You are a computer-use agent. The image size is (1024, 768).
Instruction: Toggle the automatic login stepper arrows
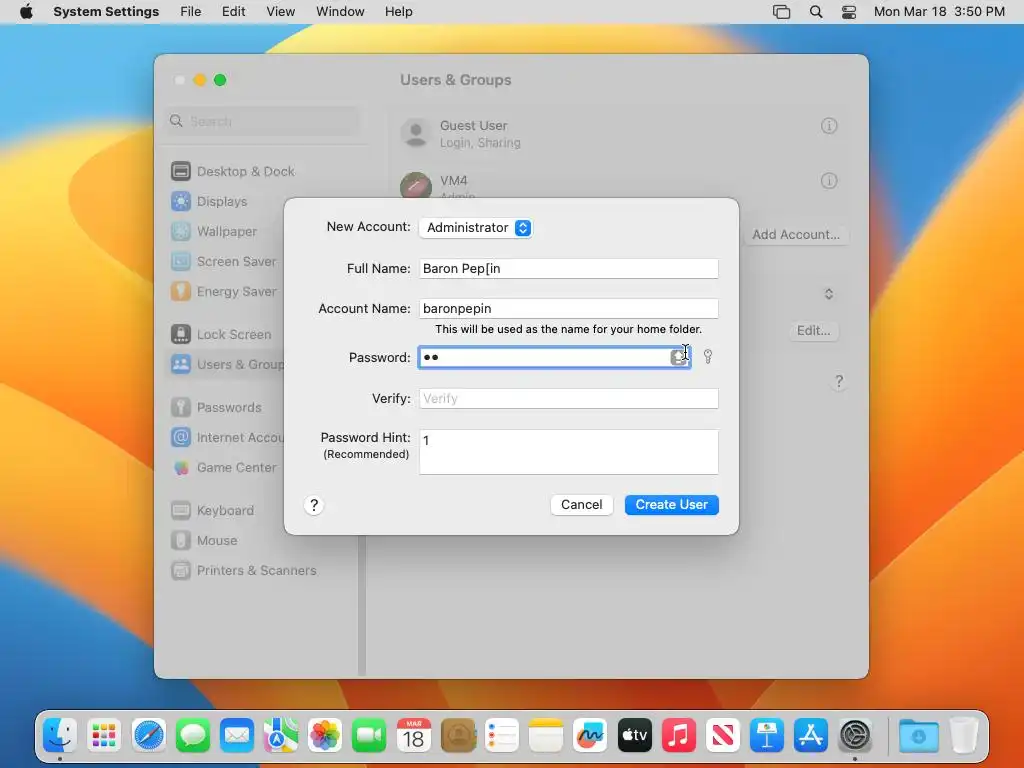829,294
